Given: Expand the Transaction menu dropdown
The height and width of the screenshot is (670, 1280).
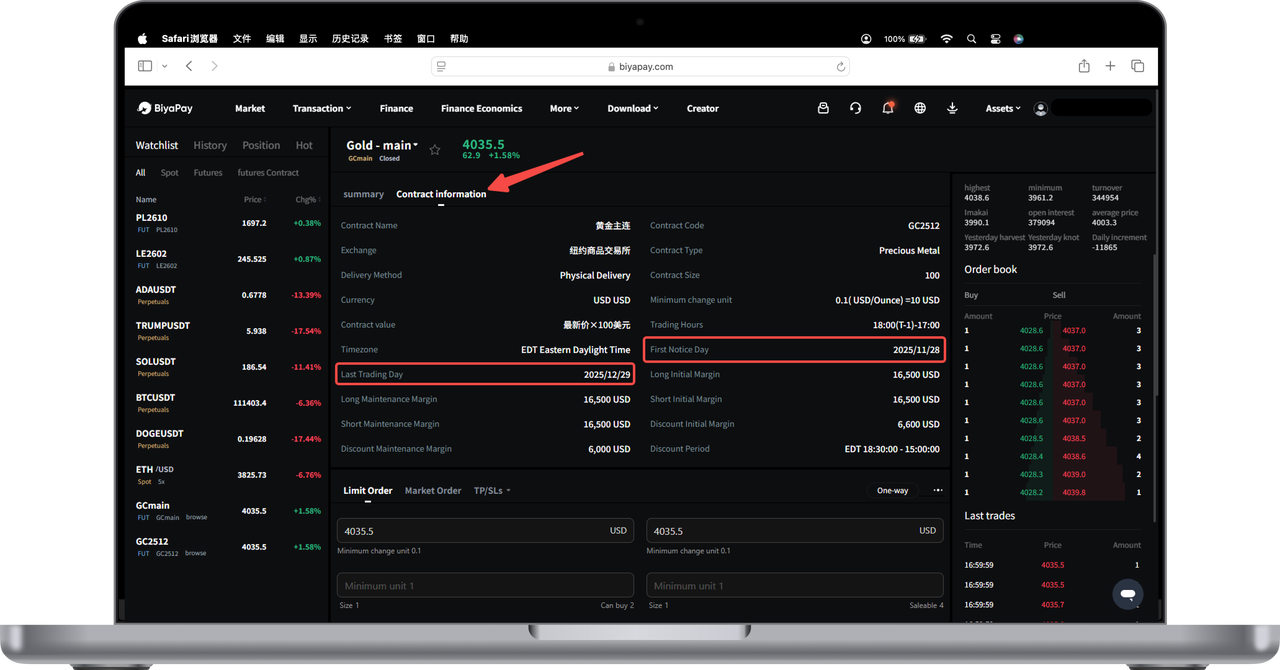Looking at the screenshot, I should [x=321, y=108].
